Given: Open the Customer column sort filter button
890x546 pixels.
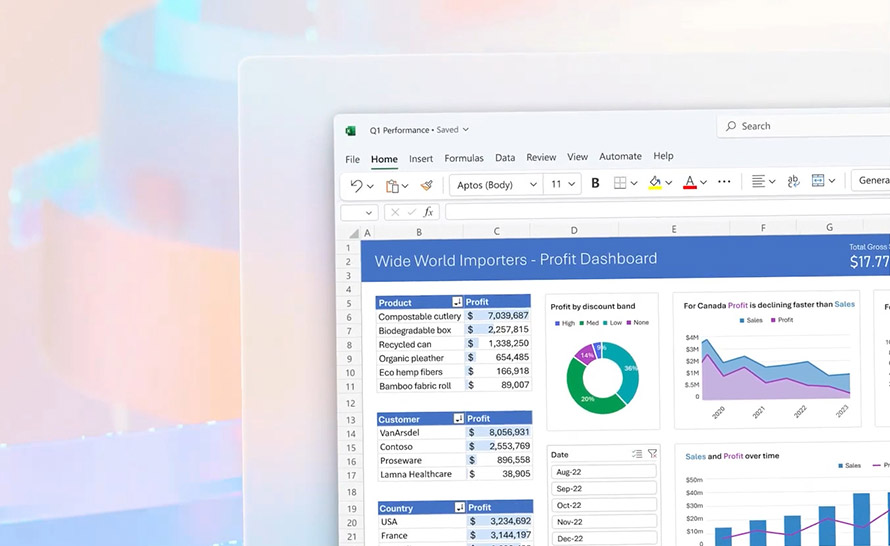Looking at the screenshot, I should 459,418.
